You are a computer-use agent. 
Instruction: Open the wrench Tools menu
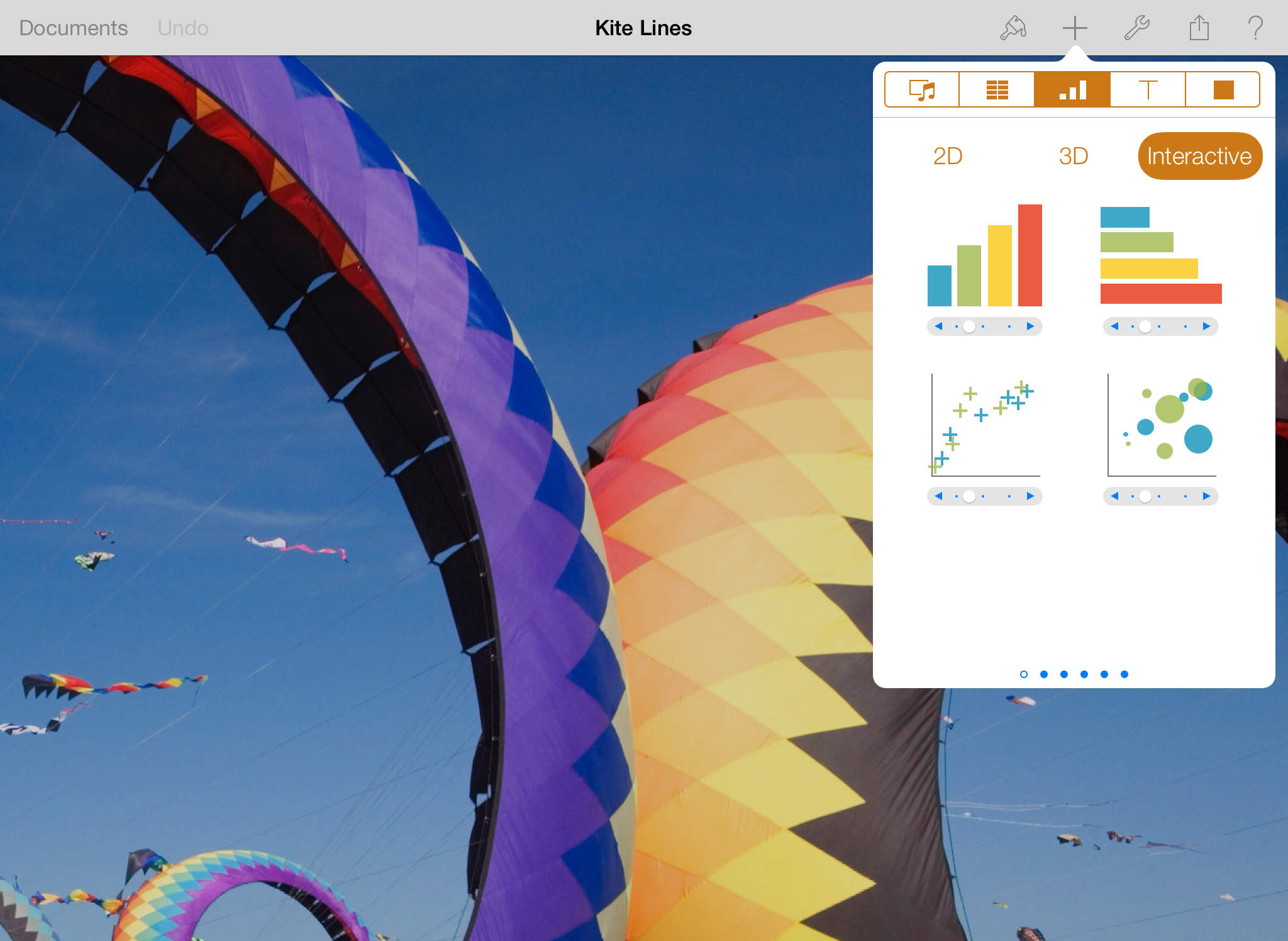pyautogui.click(x=1136, y=28)
